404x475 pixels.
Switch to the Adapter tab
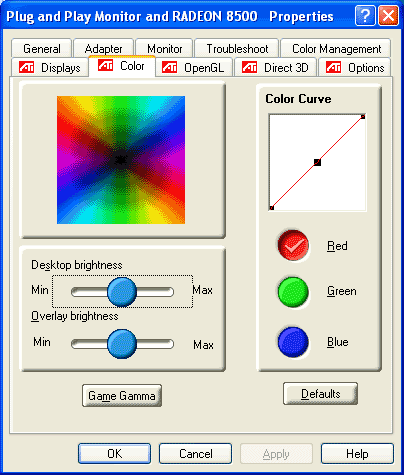click(x=103, y=49)
